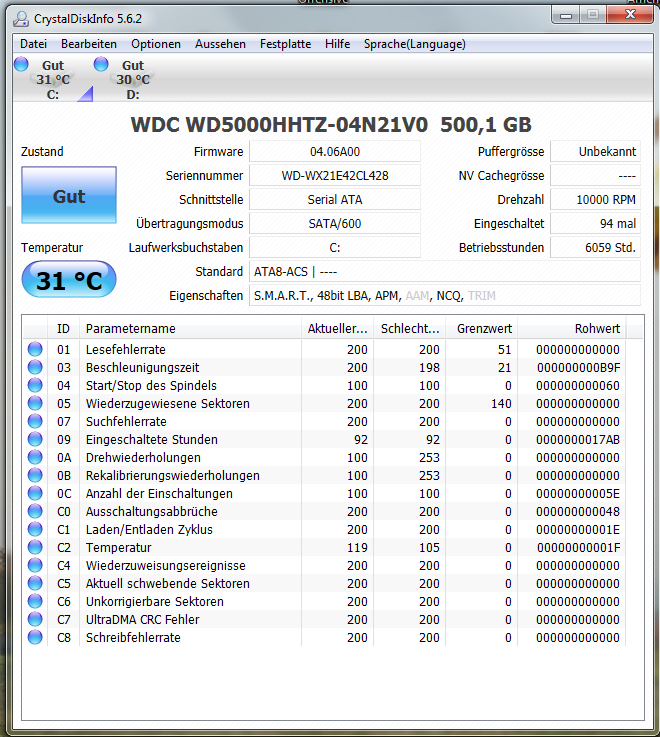Click the Eigenschaften features field

pyautogui.click(x=445, y=296)
